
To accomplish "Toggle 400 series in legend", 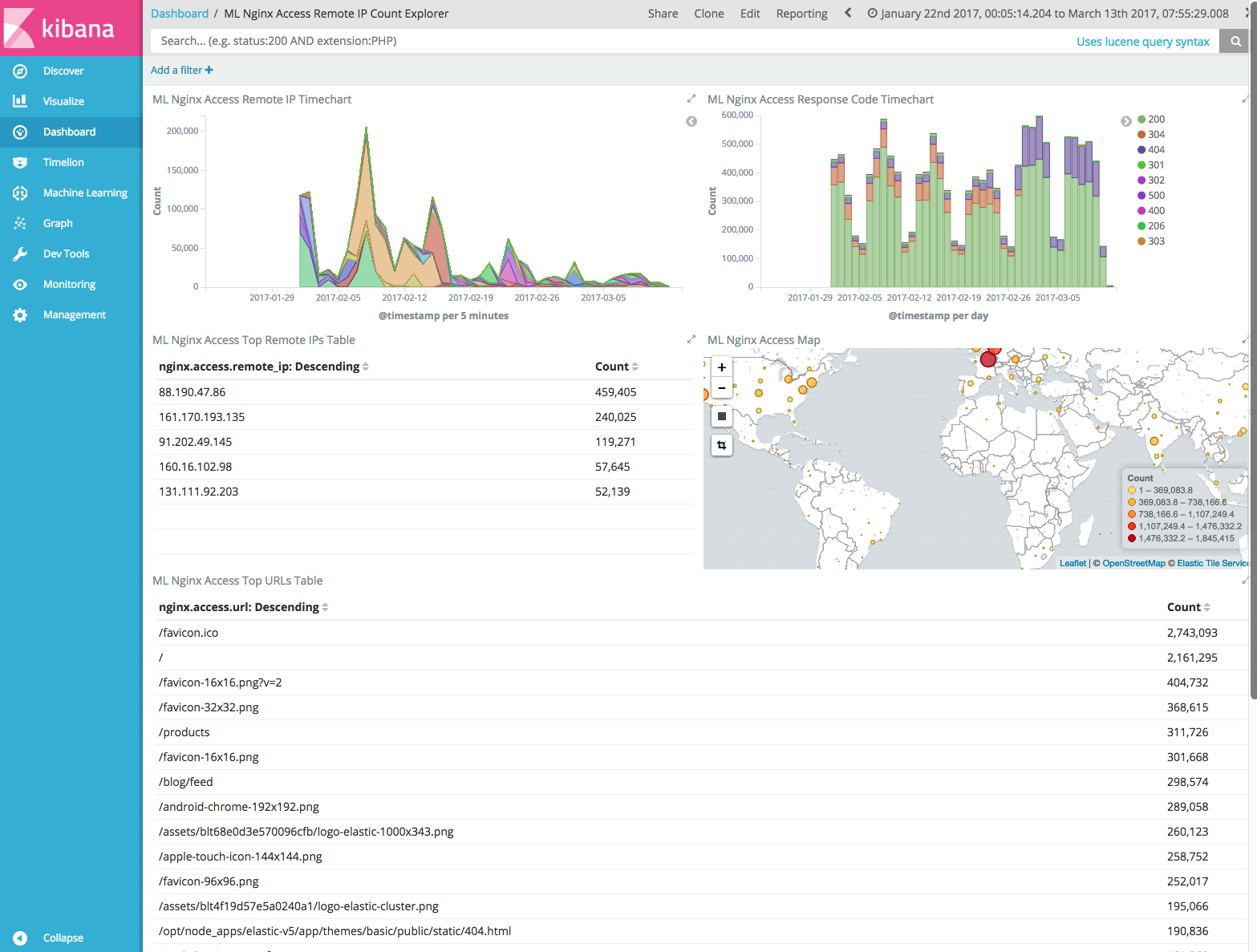I will (x=1151, y=211).
